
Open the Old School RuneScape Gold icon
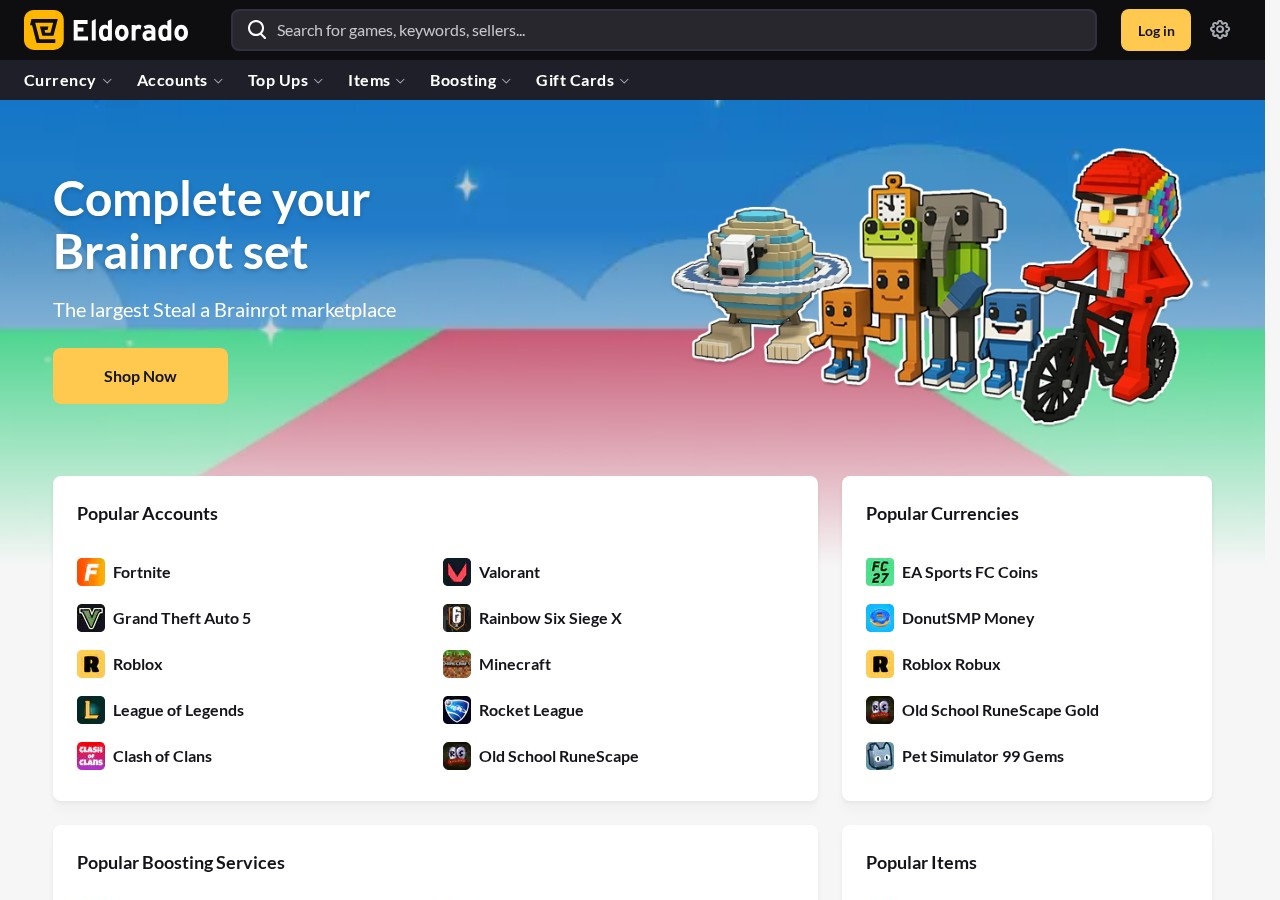[880, 710]
